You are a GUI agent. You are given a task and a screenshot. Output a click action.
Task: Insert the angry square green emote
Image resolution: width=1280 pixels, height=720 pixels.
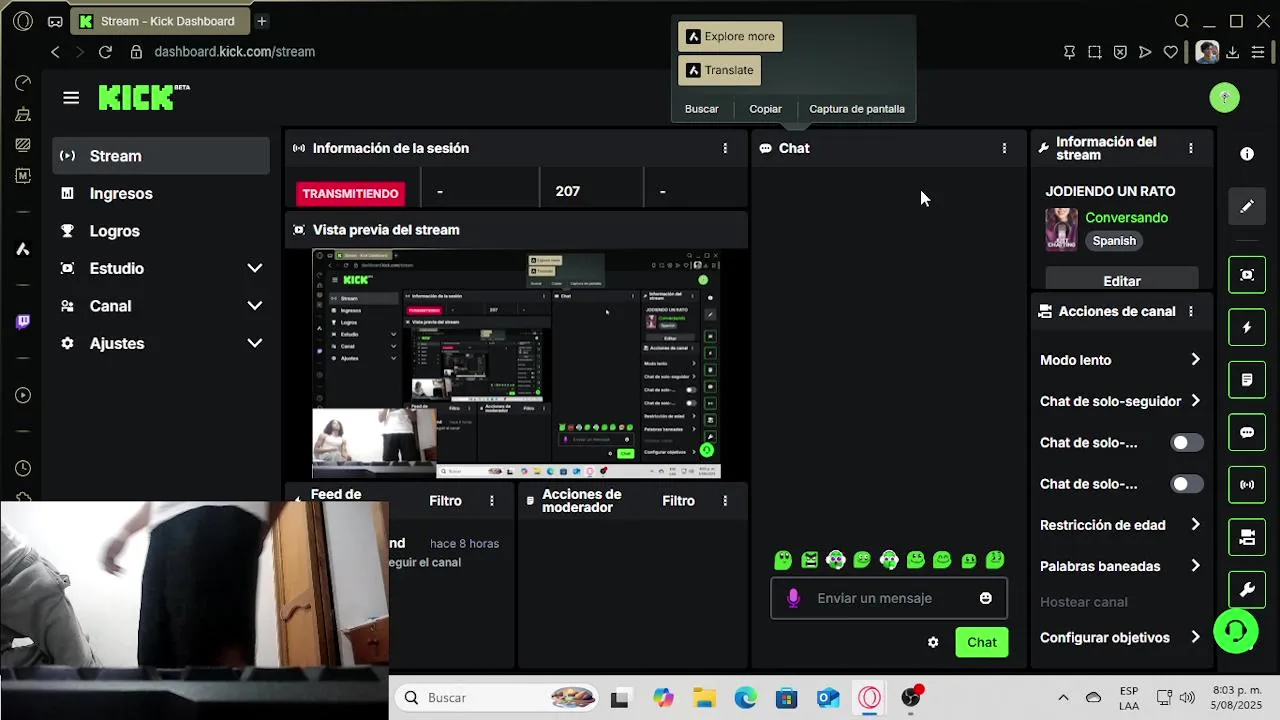pyautogui.click(x=810, y=560)
